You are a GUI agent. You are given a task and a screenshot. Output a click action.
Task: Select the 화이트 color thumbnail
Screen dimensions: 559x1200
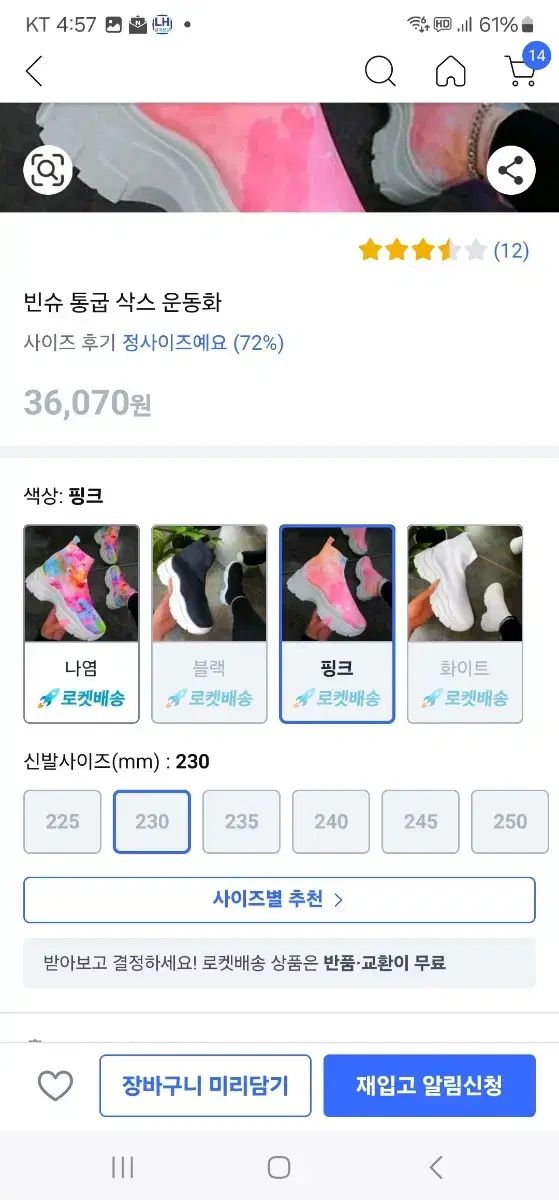(x=465, y=624)
